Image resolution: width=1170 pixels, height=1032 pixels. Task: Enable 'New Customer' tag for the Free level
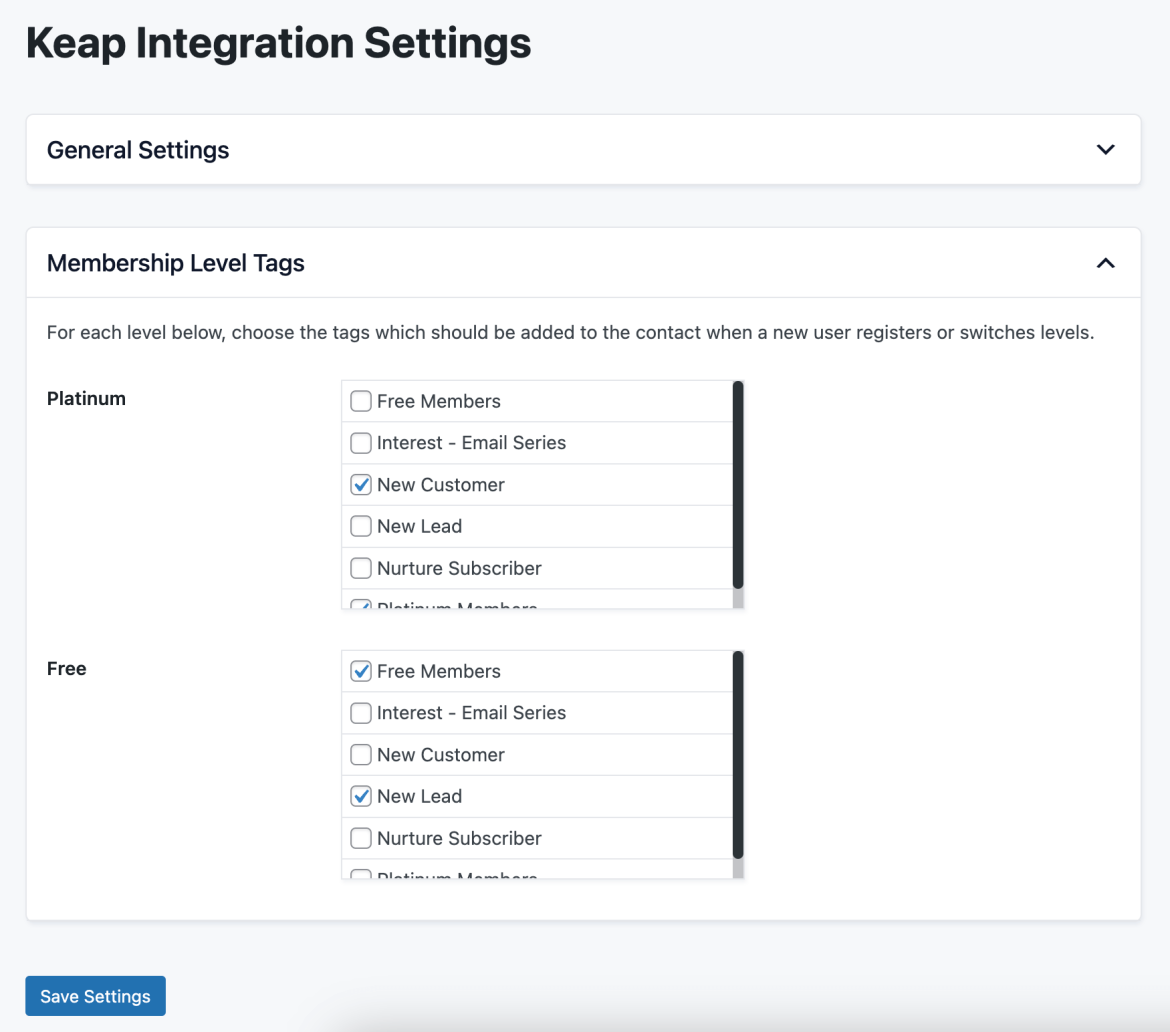[x=361, y=754]
